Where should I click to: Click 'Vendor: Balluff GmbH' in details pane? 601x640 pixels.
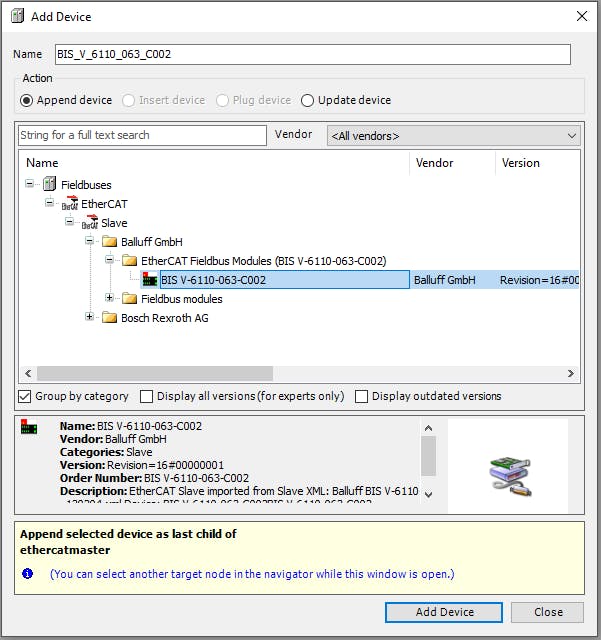[113, 439]
